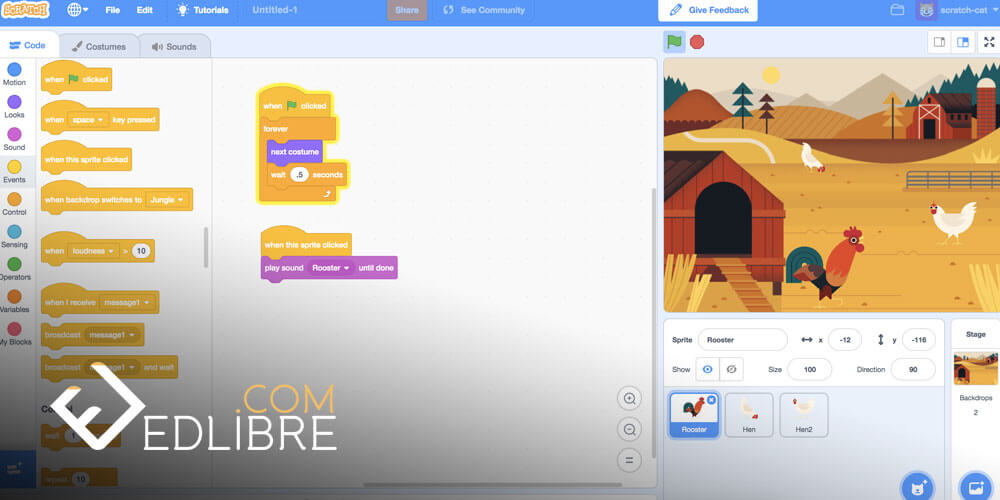Open the Rooster sound dropdown in script
The width and height of the screenshot is (1000, 500).
[x=330, y=268]
